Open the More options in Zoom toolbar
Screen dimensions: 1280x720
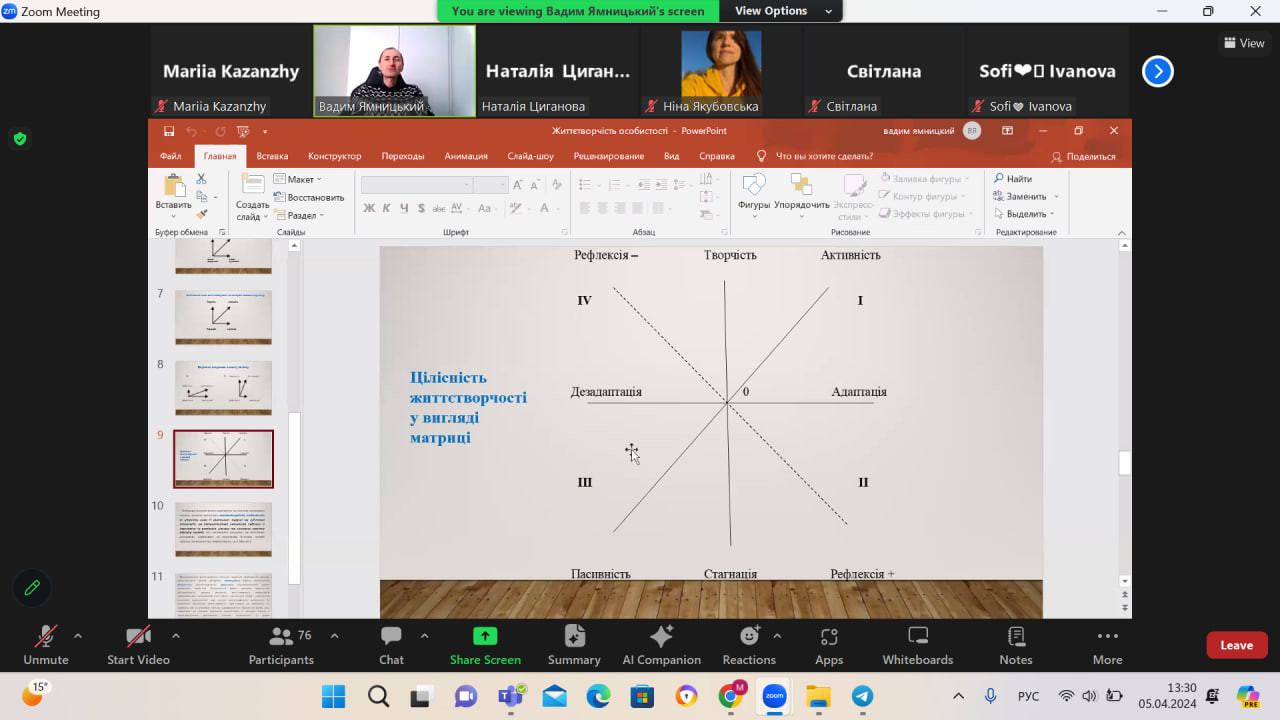(1107, 645)
